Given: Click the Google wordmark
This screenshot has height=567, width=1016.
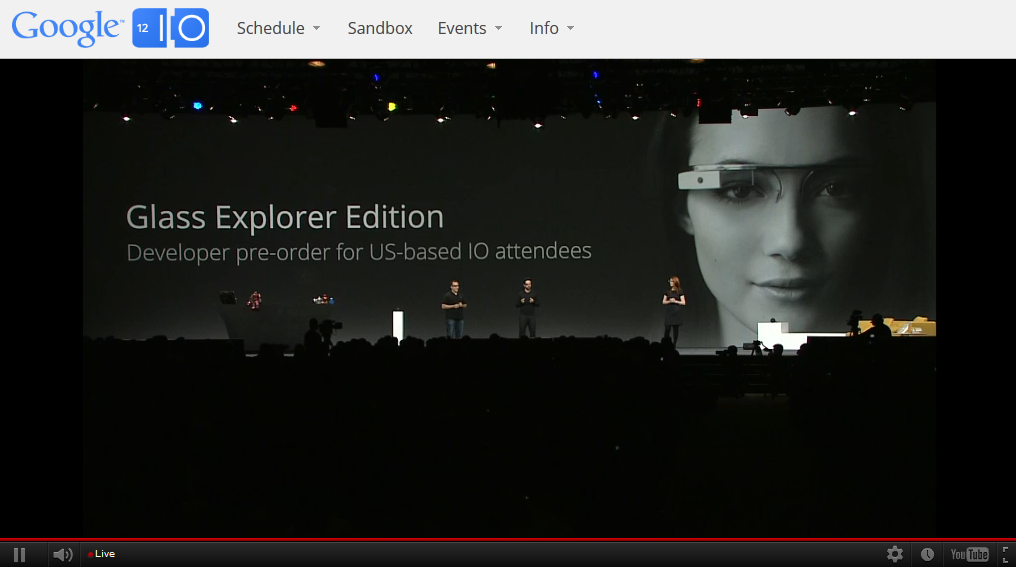Looking at the screenshot, I should (67, 29).
